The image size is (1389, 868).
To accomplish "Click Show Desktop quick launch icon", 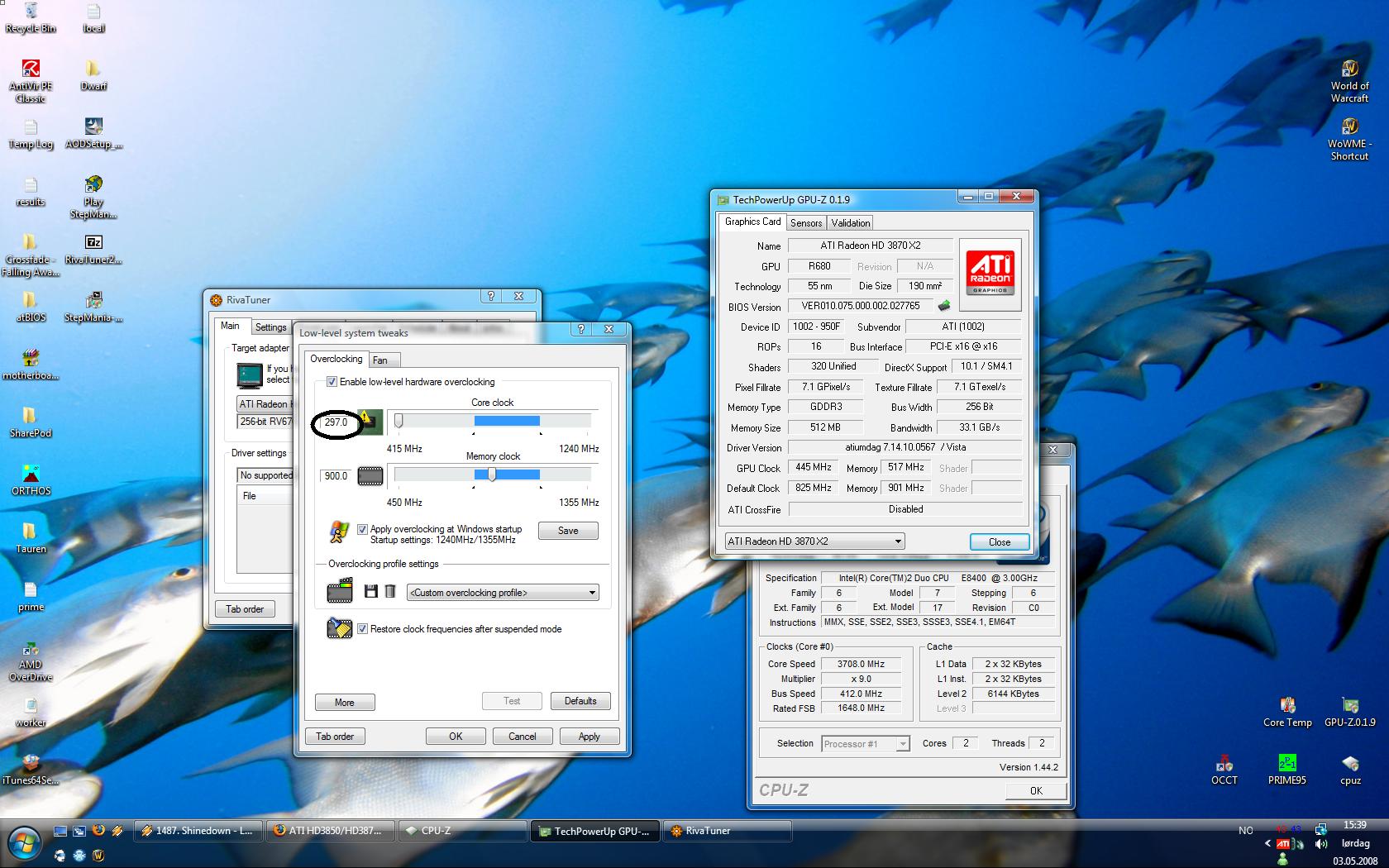I will coord(60,831).
